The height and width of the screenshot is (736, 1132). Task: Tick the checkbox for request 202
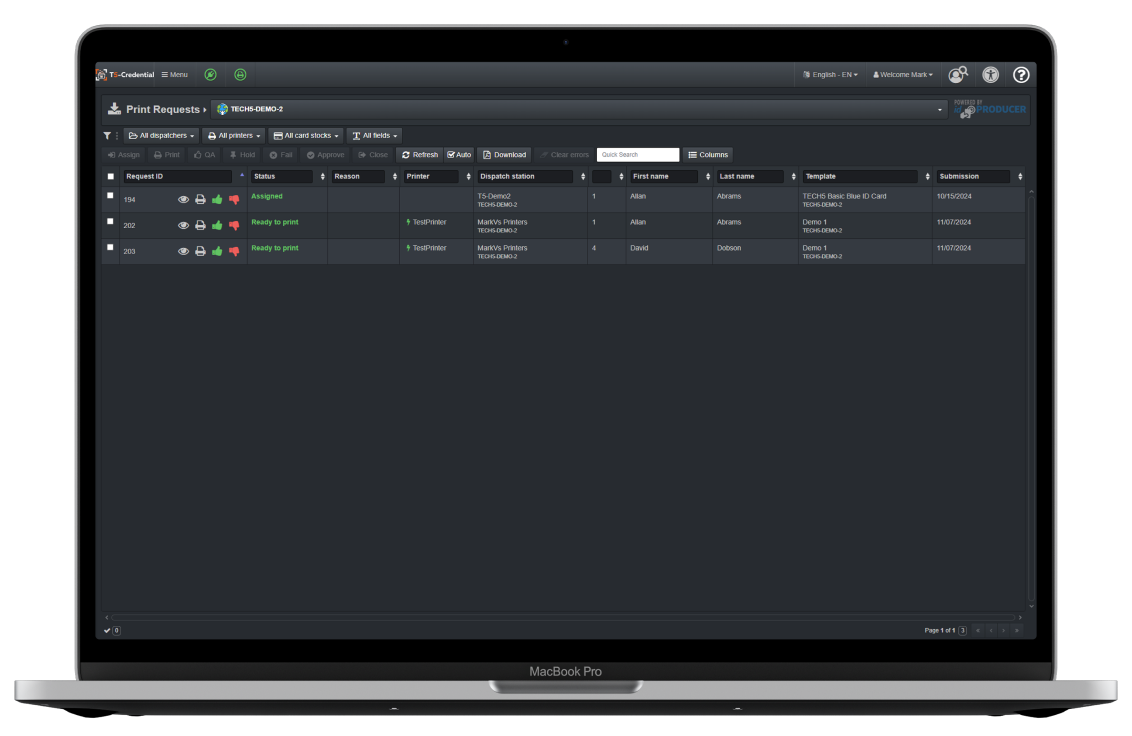click(x=110, y=221)
